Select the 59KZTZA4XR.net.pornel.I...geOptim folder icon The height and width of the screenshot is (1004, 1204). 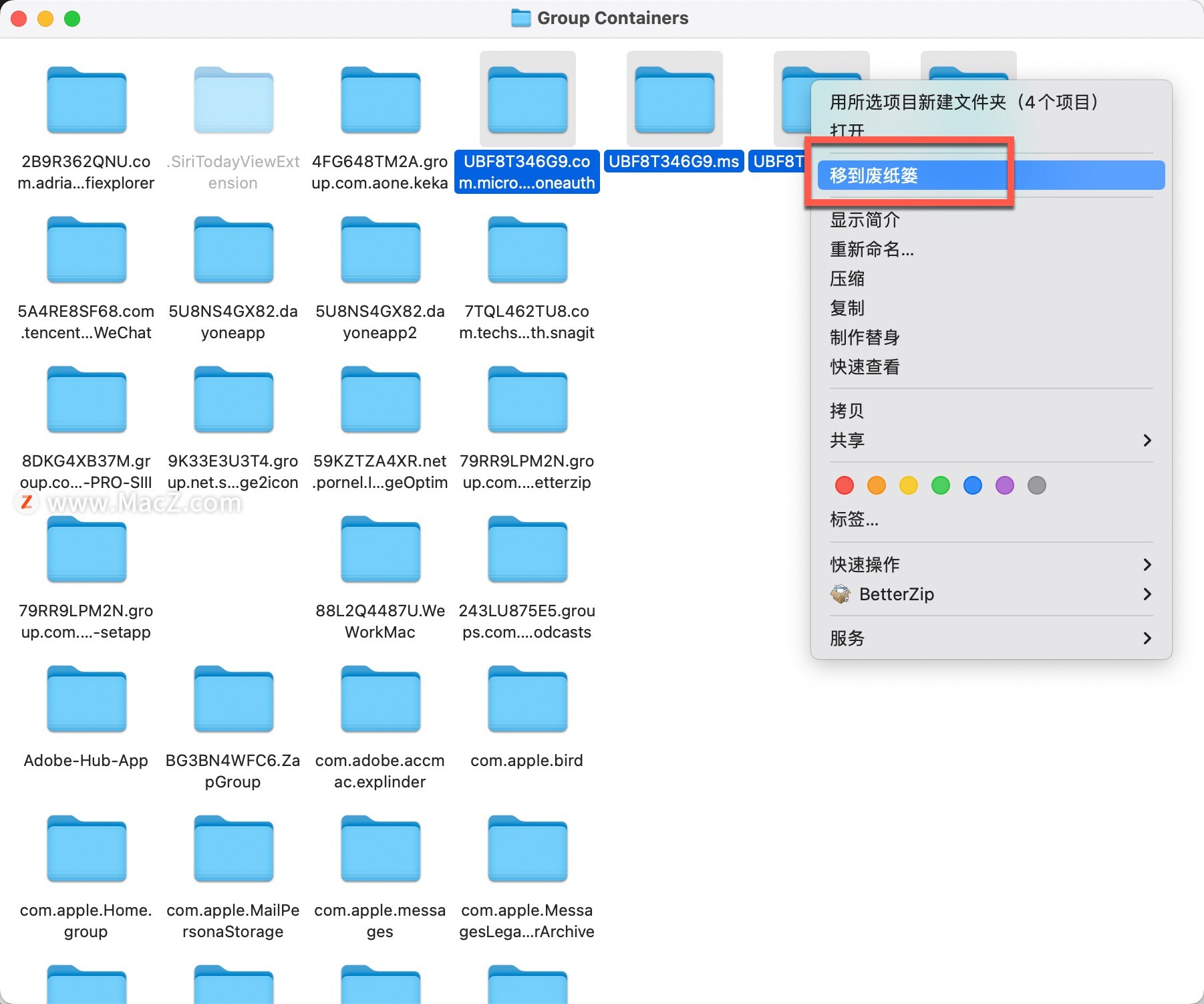[x=381, y=399]
